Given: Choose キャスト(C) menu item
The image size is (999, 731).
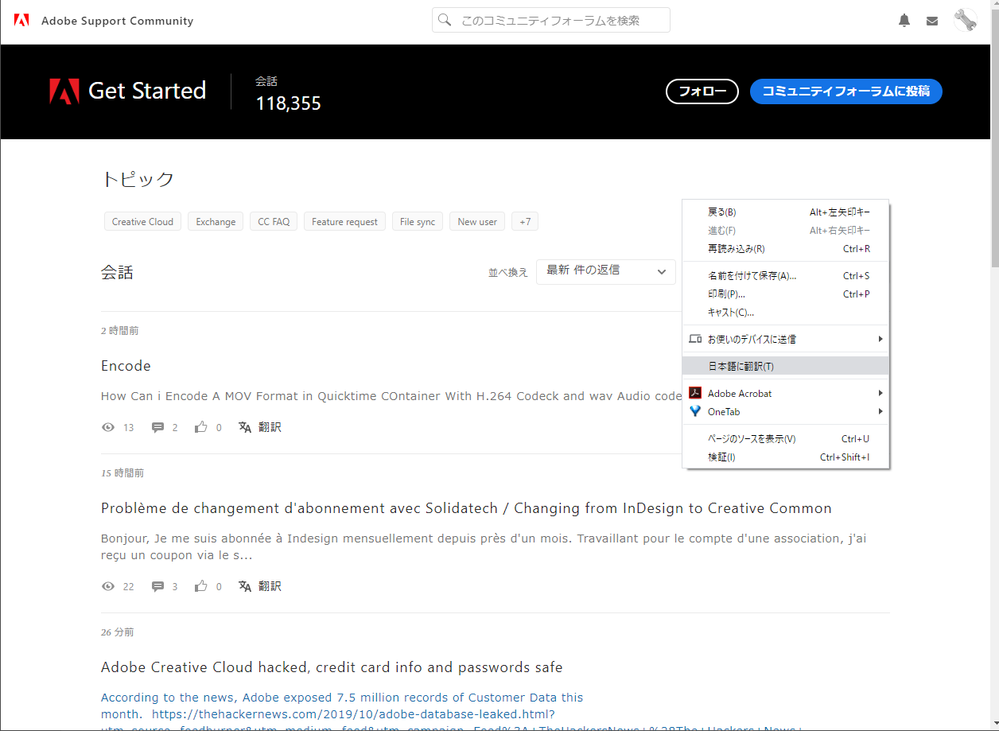Looking at the screenshot, I should [785, 312].
